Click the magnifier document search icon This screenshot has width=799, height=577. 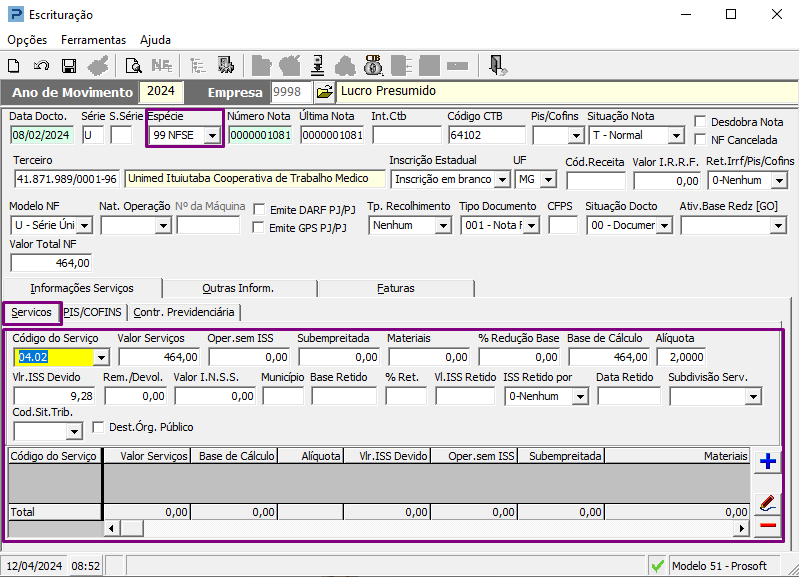(133, 66)
